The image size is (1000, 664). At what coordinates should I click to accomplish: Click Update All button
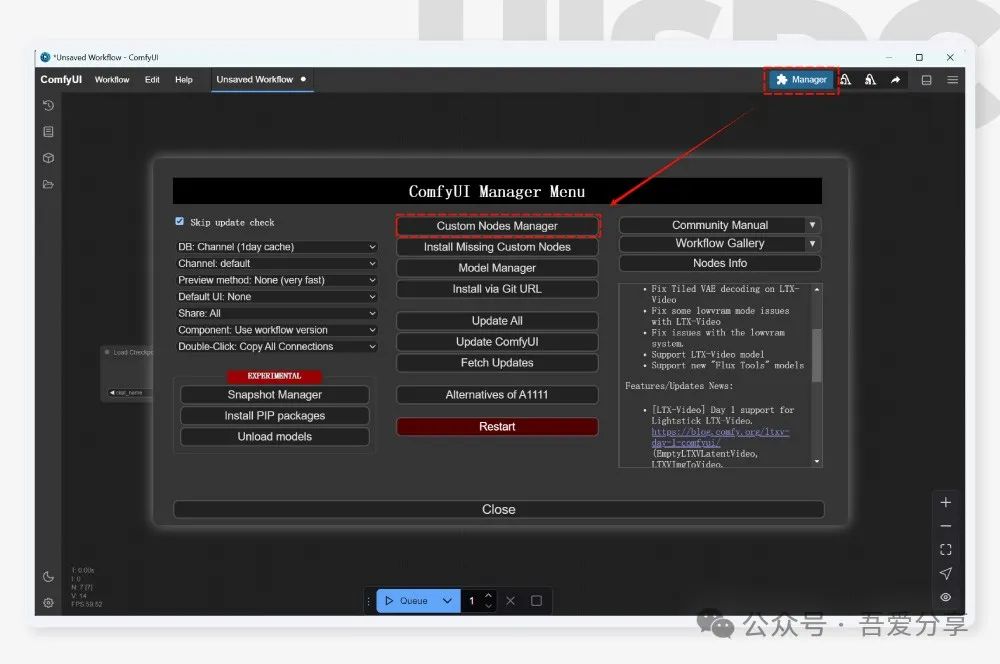pyautogui.click(x=497, y=321)
